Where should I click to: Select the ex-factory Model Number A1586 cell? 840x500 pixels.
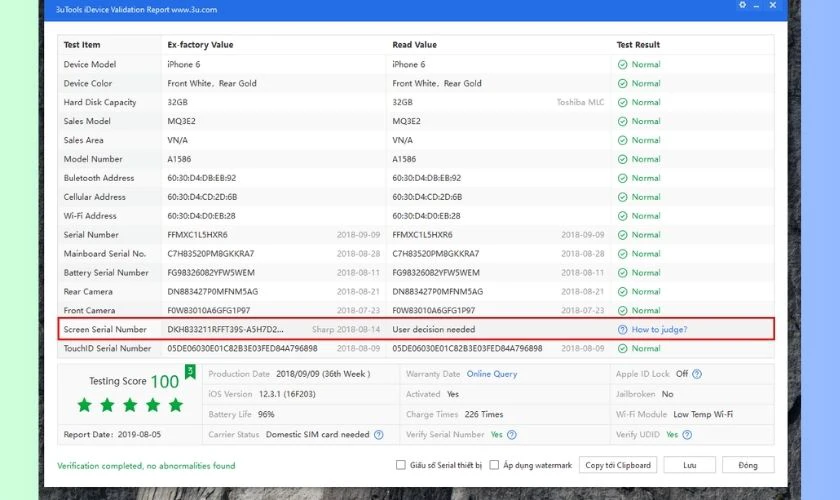pyautogui.click(x=179, y=159)
